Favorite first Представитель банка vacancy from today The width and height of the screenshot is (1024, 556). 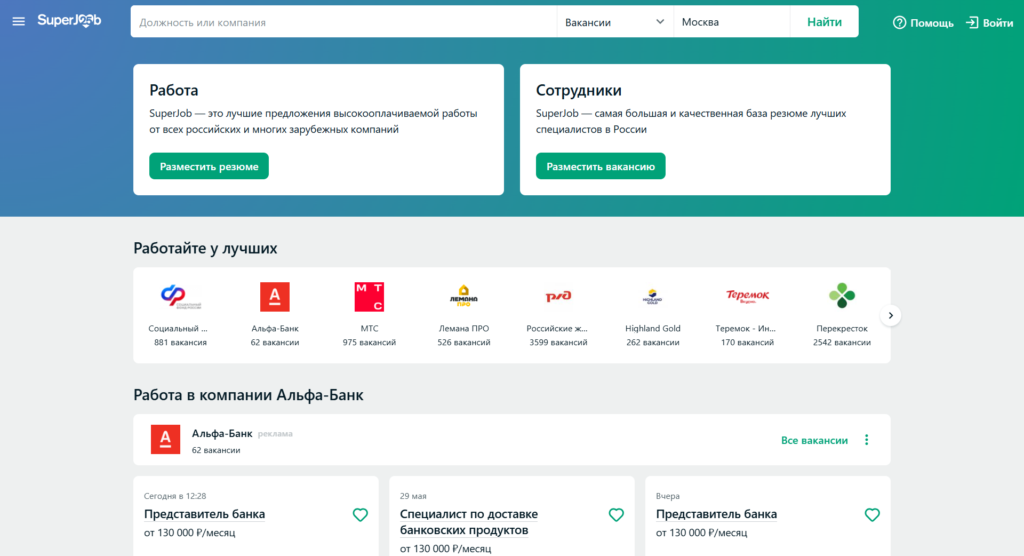360,515
